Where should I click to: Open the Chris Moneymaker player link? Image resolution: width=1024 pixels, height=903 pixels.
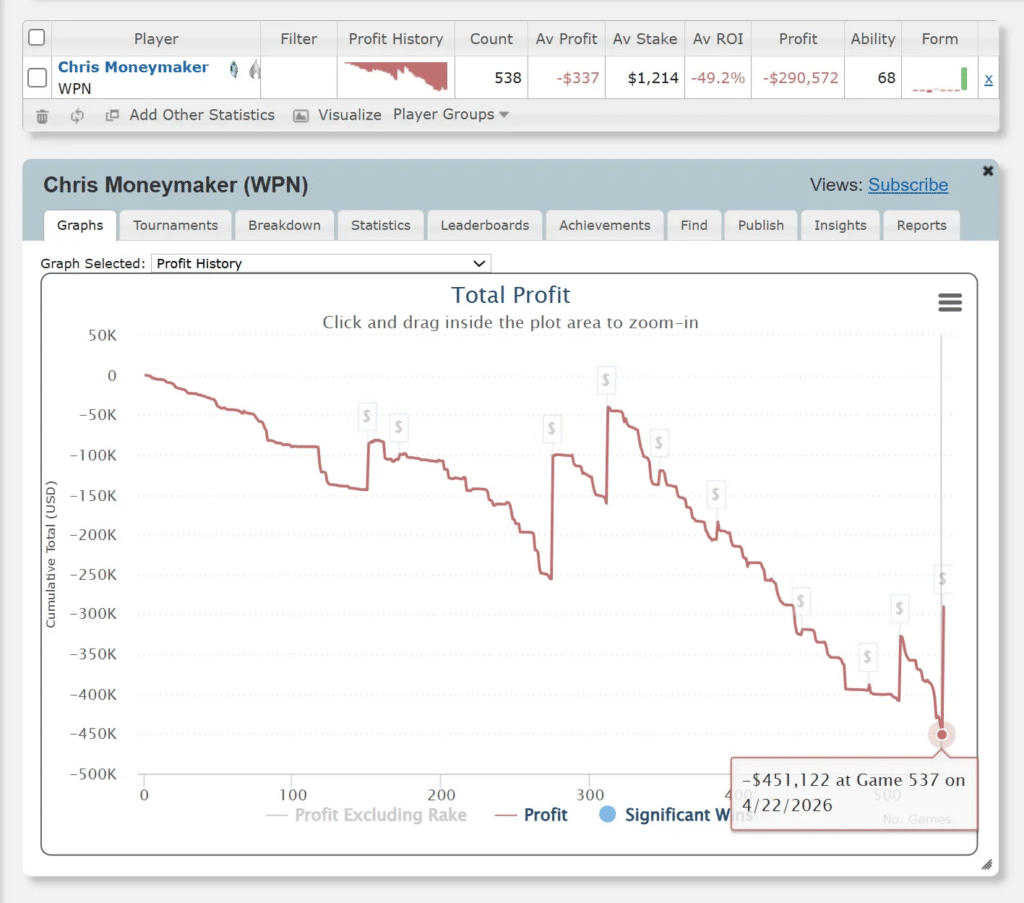coord(133,67)
